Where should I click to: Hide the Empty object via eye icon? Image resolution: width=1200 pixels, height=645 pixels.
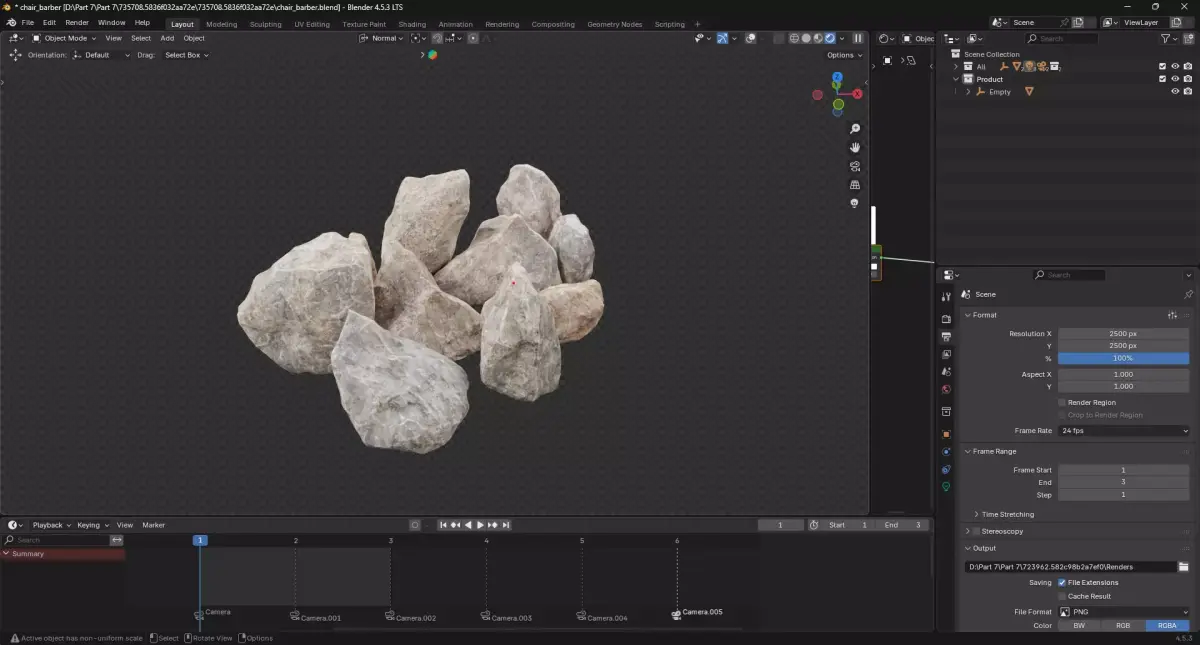tap(1175, 92)
